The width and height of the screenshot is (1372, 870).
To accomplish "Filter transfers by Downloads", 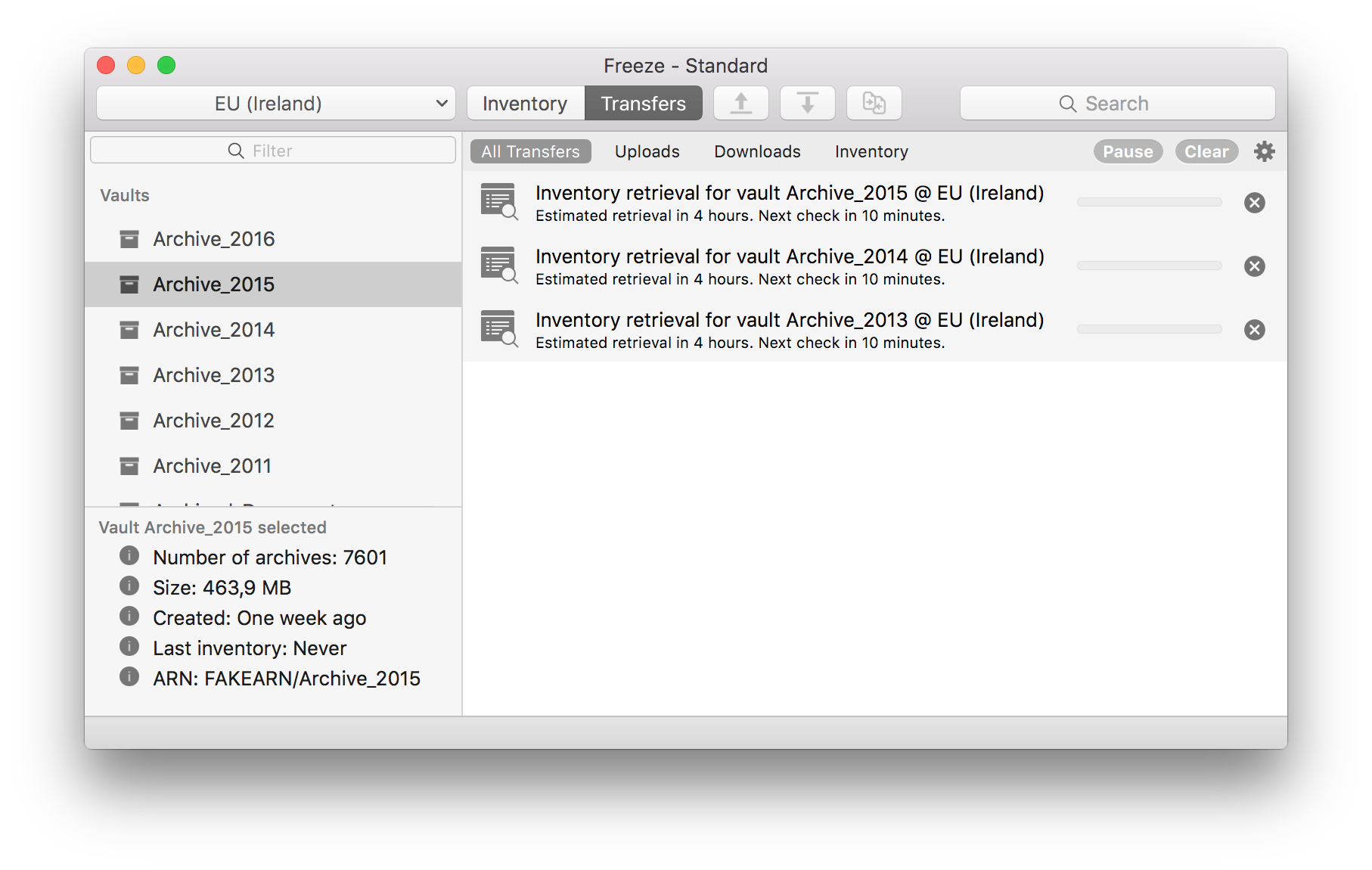I will tap(757, 151).
